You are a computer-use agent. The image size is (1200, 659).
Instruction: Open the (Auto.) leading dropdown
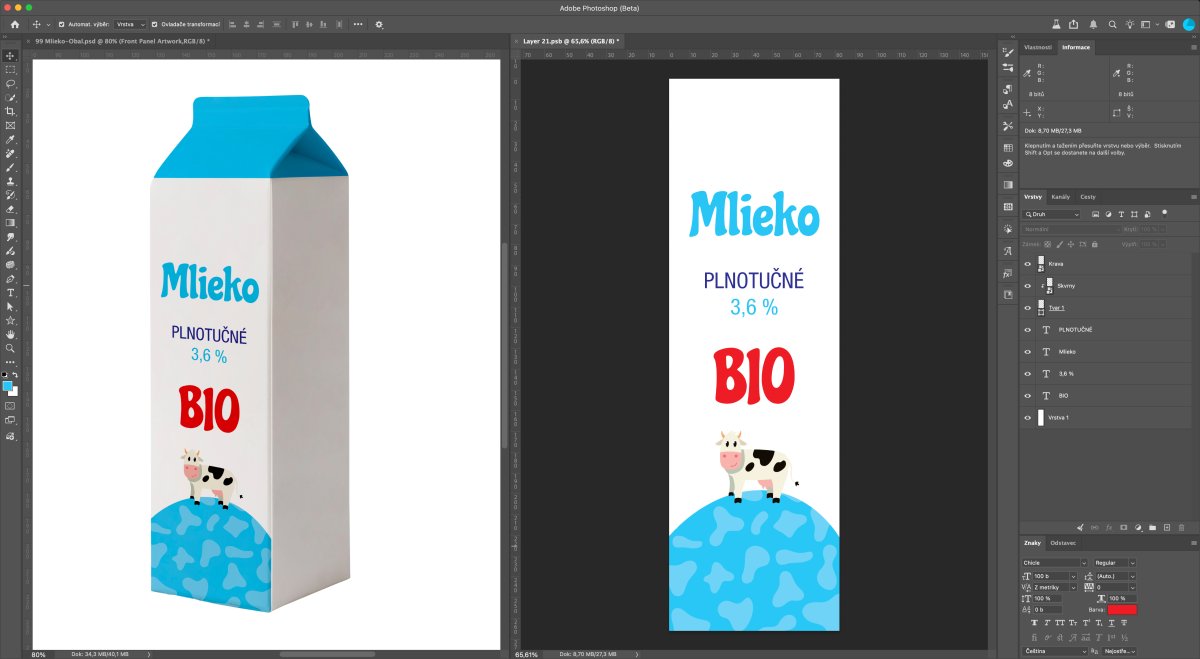(1116, 577)
